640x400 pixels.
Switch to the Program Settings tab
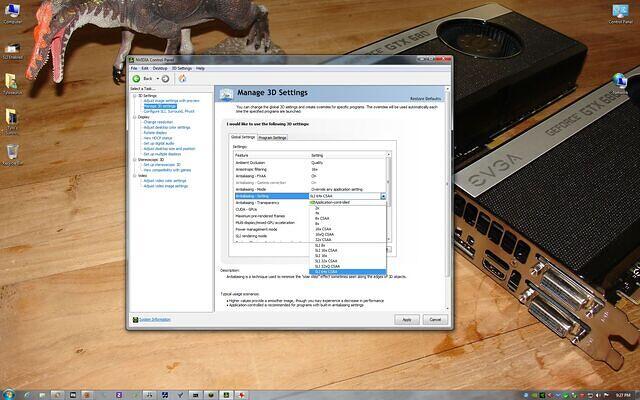point(273,137)
